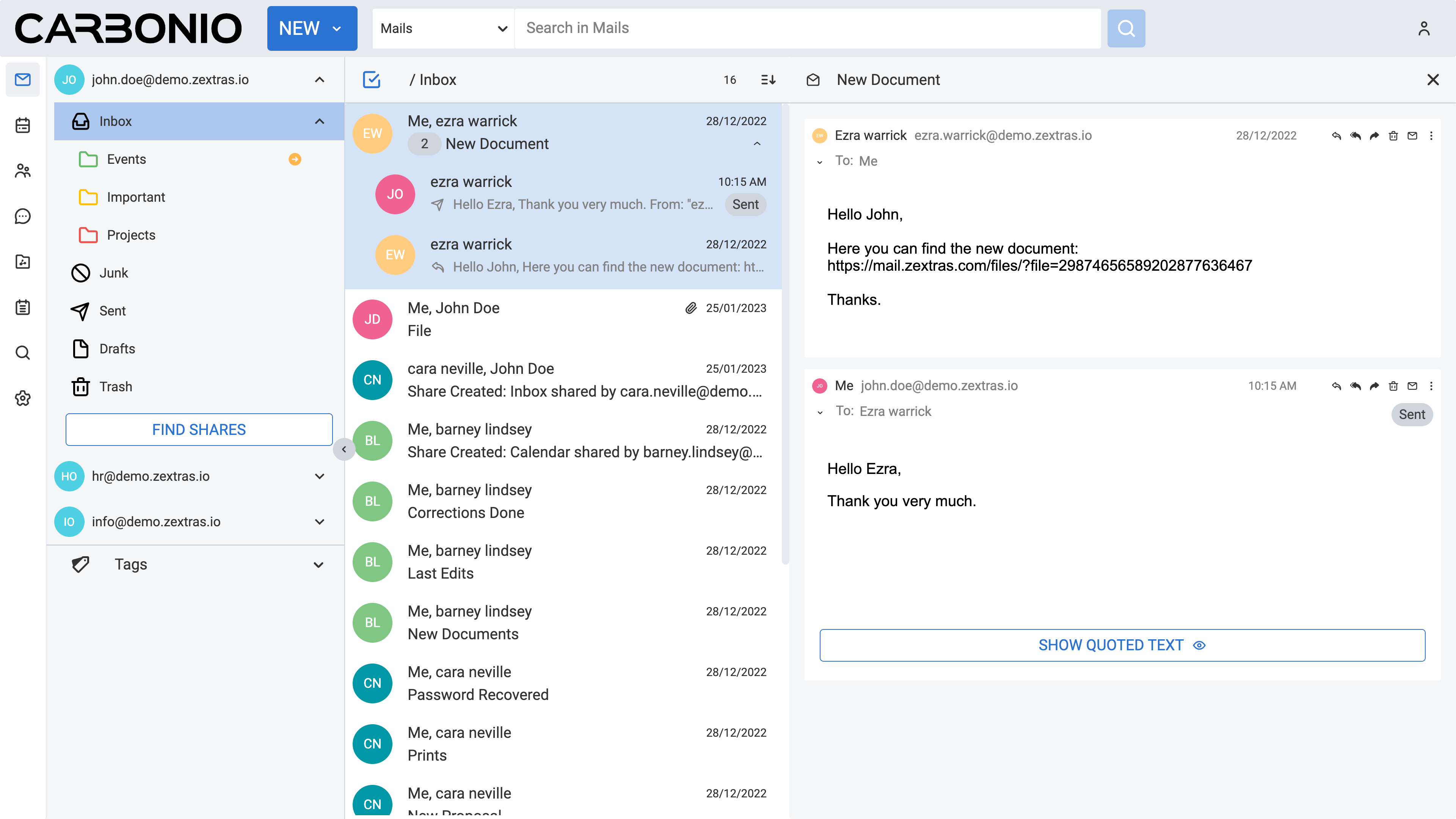The image size is (1456, 819).
Task: Open the Files module in sidebar
Action: point(23,262)
